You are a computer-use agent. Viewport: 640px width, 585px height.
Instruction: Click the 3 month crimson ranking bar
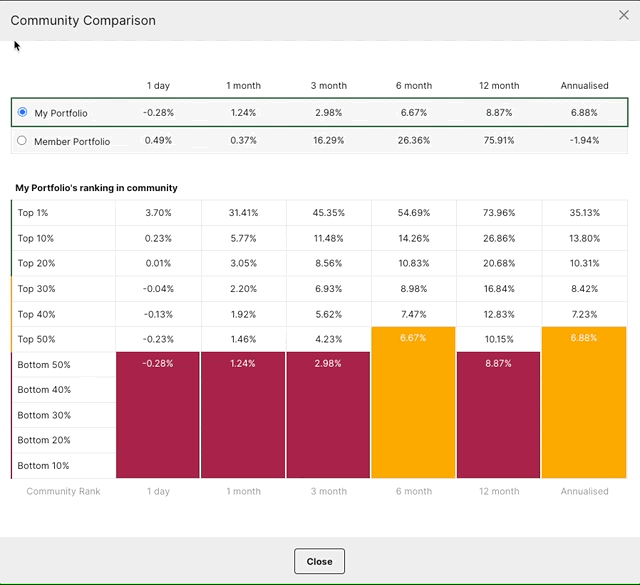coord(329,415)
